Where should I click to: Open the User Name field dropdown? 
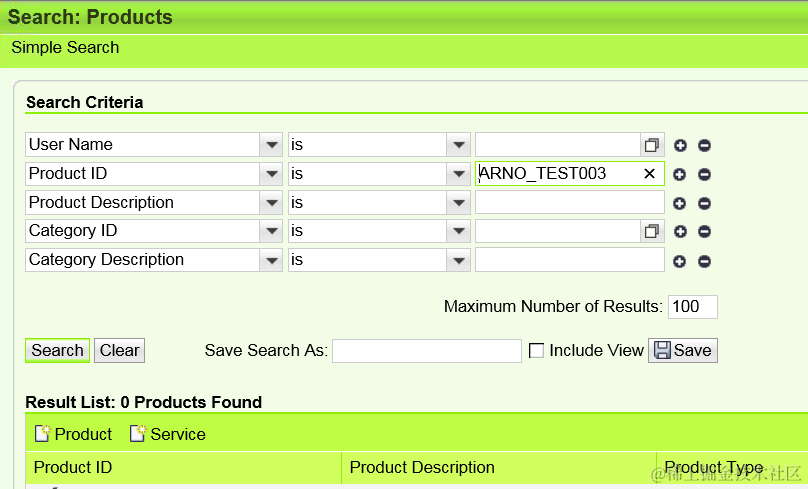tap(271, 145)
